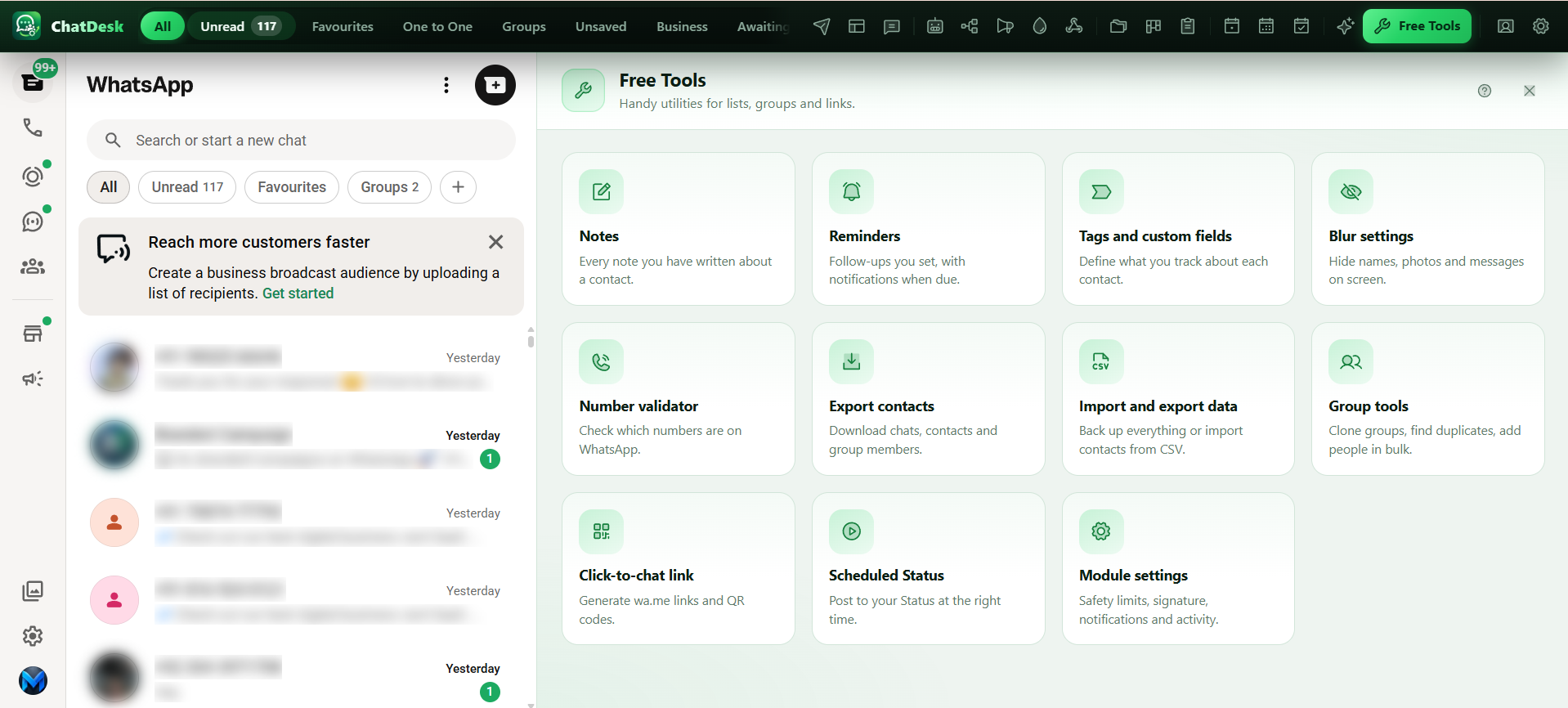Open Tags and custom fields card

pyautogui.click(x=1178, y=229)
